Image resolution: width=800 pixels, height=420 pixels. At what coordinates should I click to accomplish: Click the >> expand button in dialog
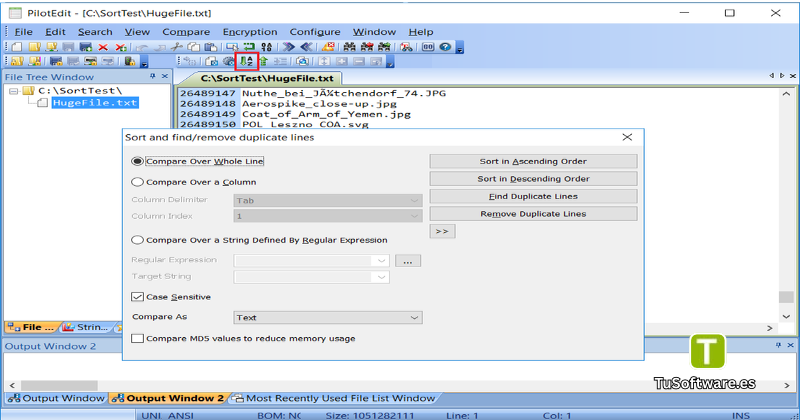click(442, 231)
